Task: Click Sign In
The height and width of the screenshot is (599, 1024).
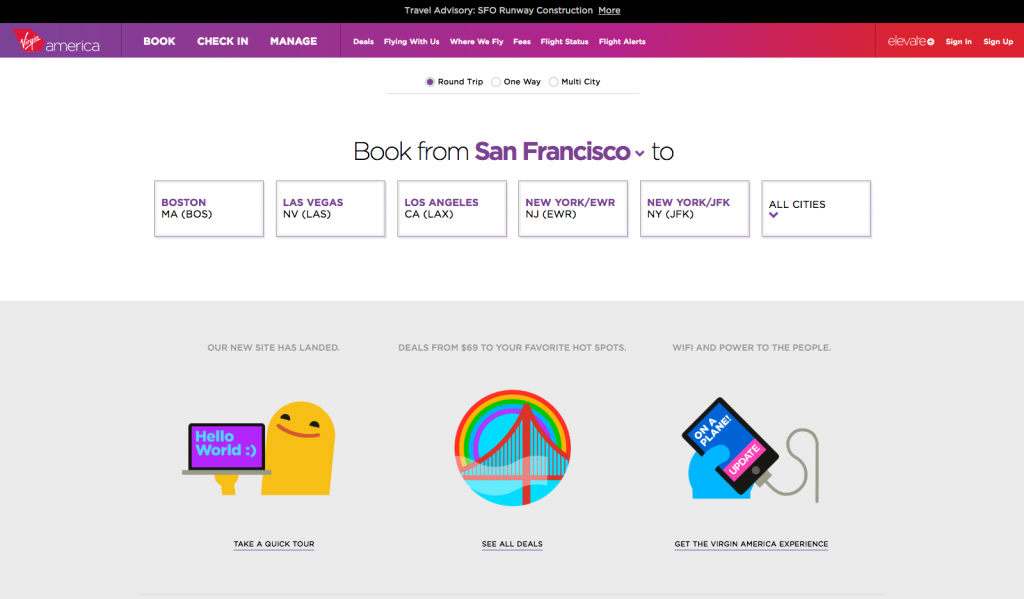Action: [x=959, y=42]
